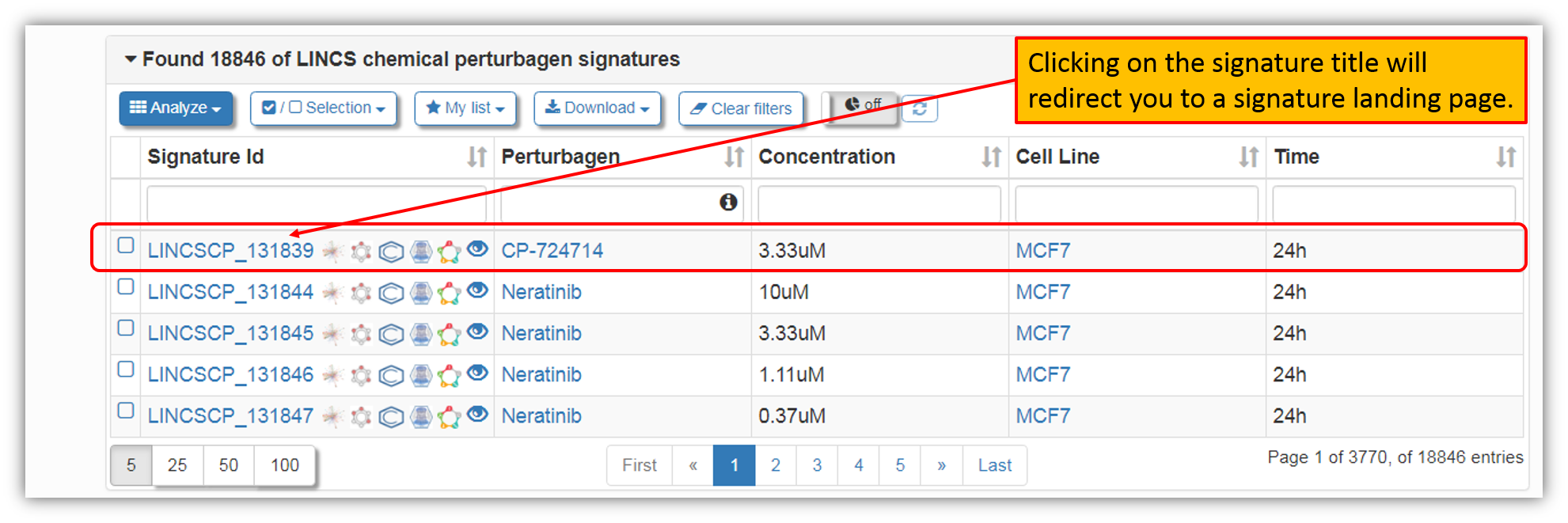
Task: Sort by the Concentration column arrows
Action: (991, 157)
